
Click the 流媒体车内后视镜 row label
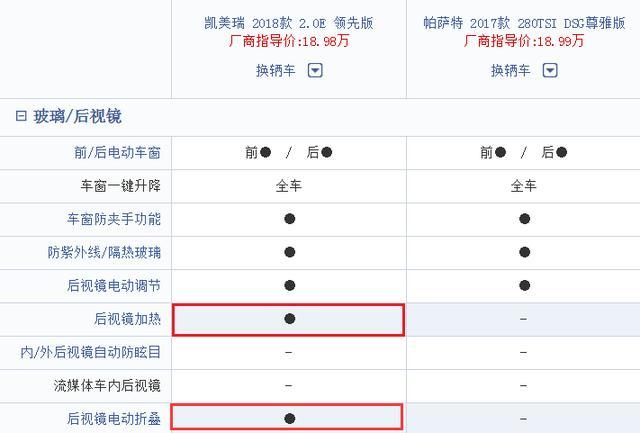(x=107, y=386)
